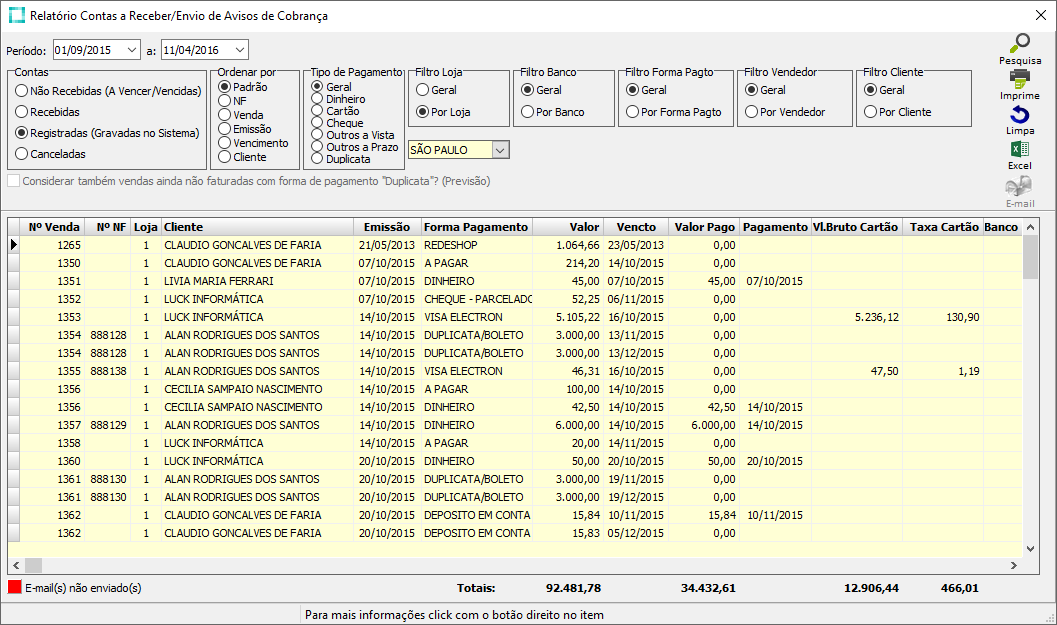
Task: Sort by the Cliente column header
Action: (257, 227)
